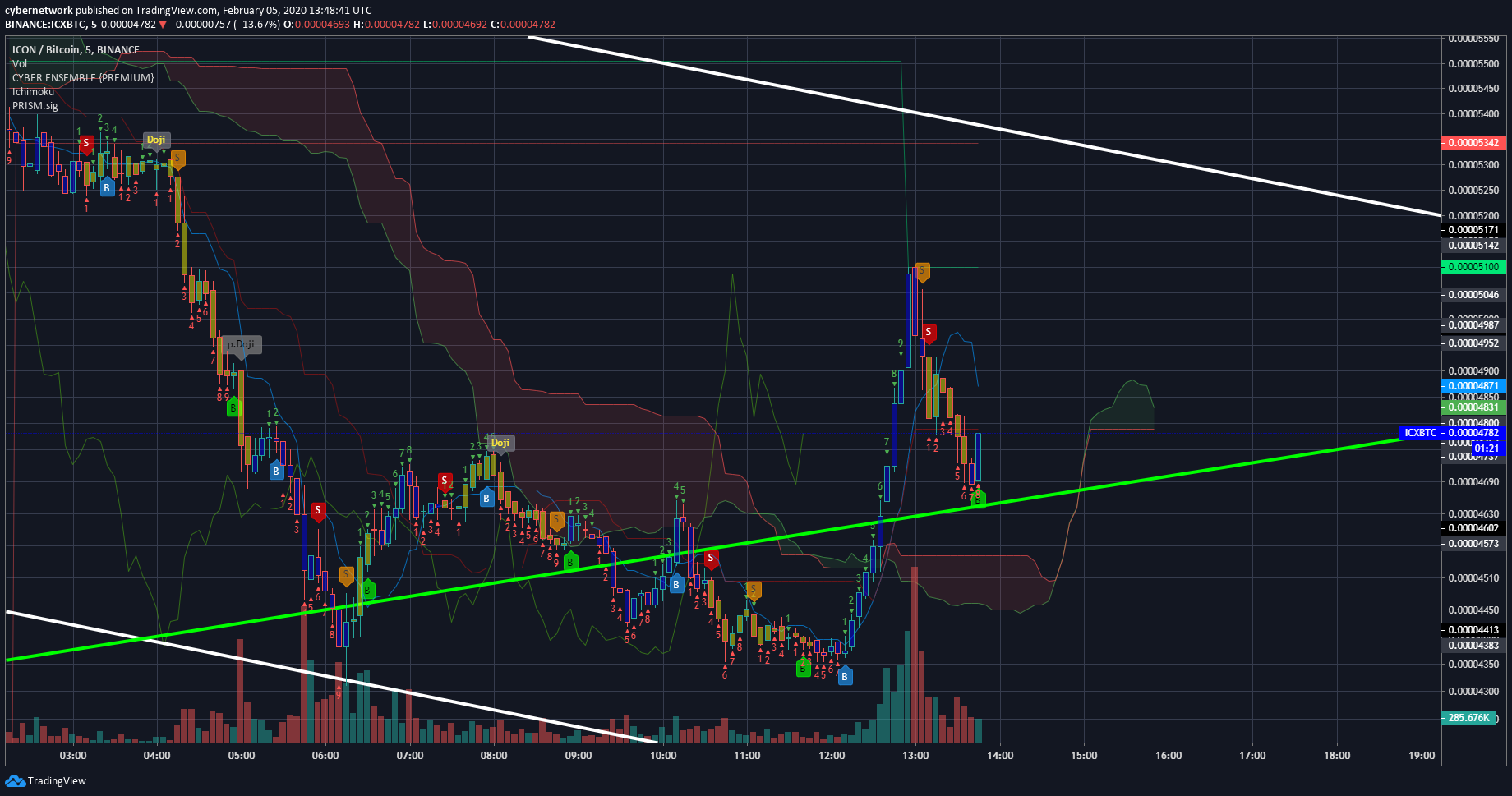Select orange S marker at 13:00 peak
1512x796 pixels.
click(922, 271)
